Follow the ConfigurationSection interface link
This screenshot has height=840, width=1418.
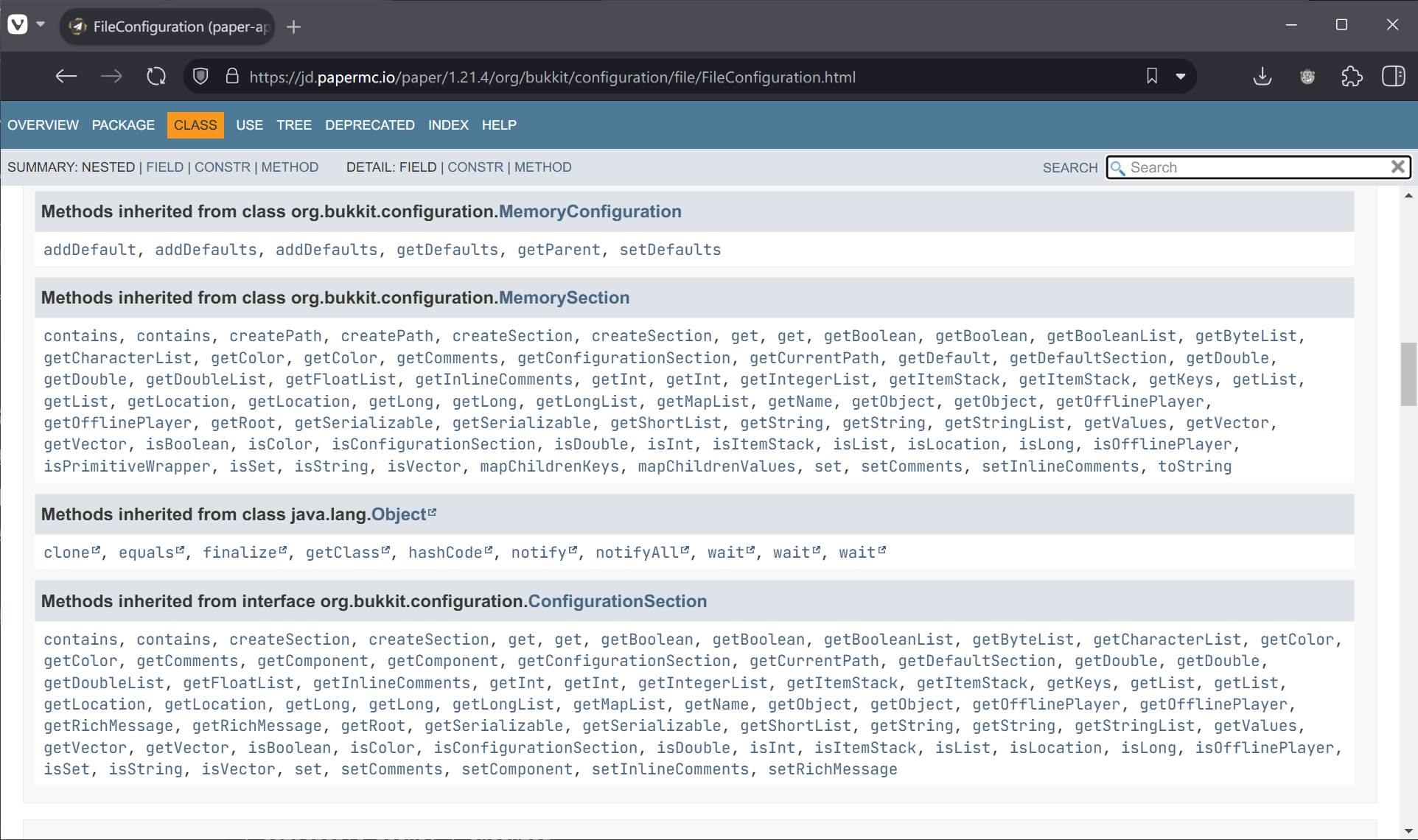(617, 601)
